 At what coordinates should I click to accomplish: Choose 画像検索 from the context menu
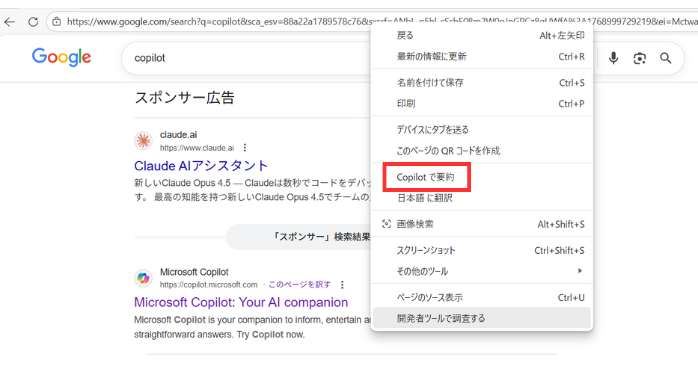[x=482, y=224]
